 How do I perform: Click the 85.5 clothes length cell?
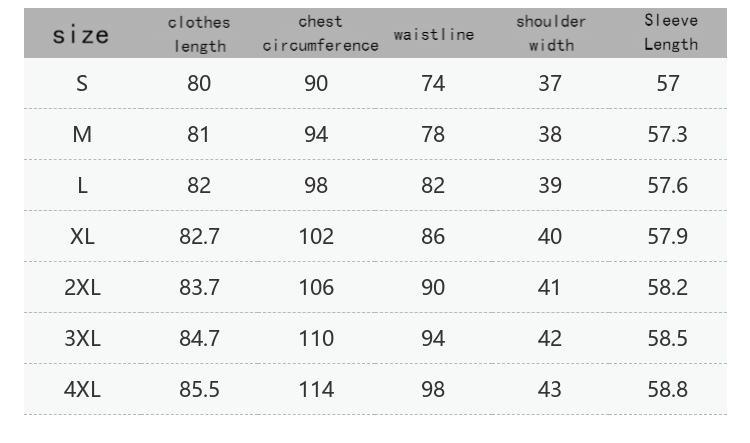[199, 389]
